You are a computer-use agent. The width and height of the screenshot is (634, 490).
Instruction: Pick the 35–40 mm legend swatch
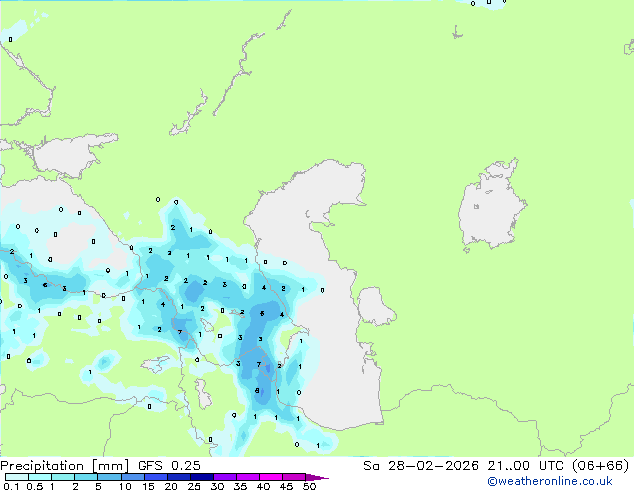[x=248, y=477]
